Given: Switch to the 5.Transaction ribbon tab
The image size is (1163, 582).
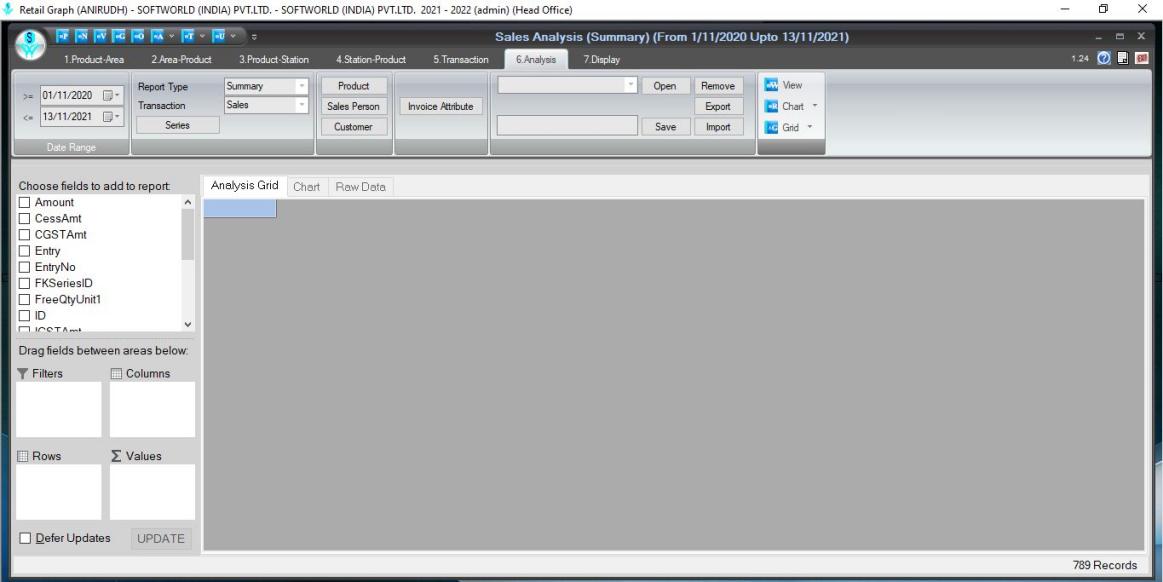Looking at the screenshot, I should tap(460, 60).
